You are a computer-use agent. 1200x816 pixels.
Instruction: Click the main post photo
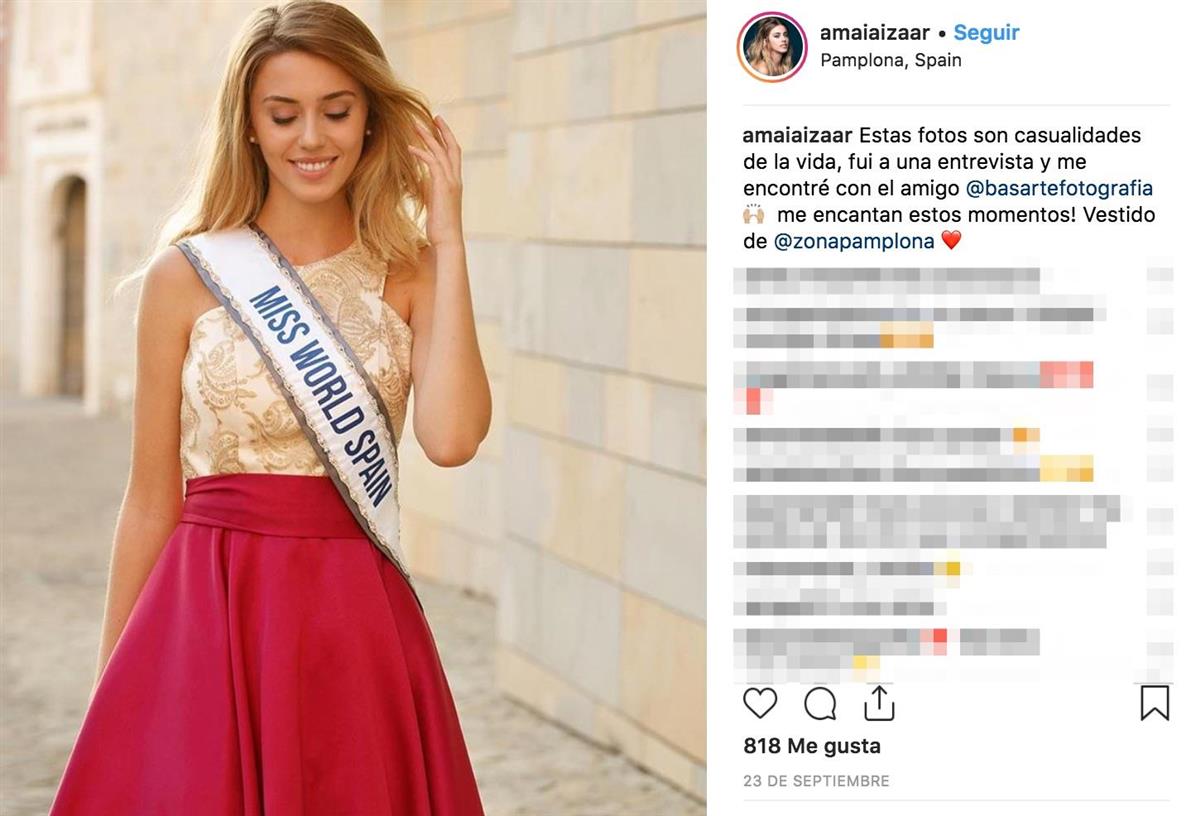[353, 408]
